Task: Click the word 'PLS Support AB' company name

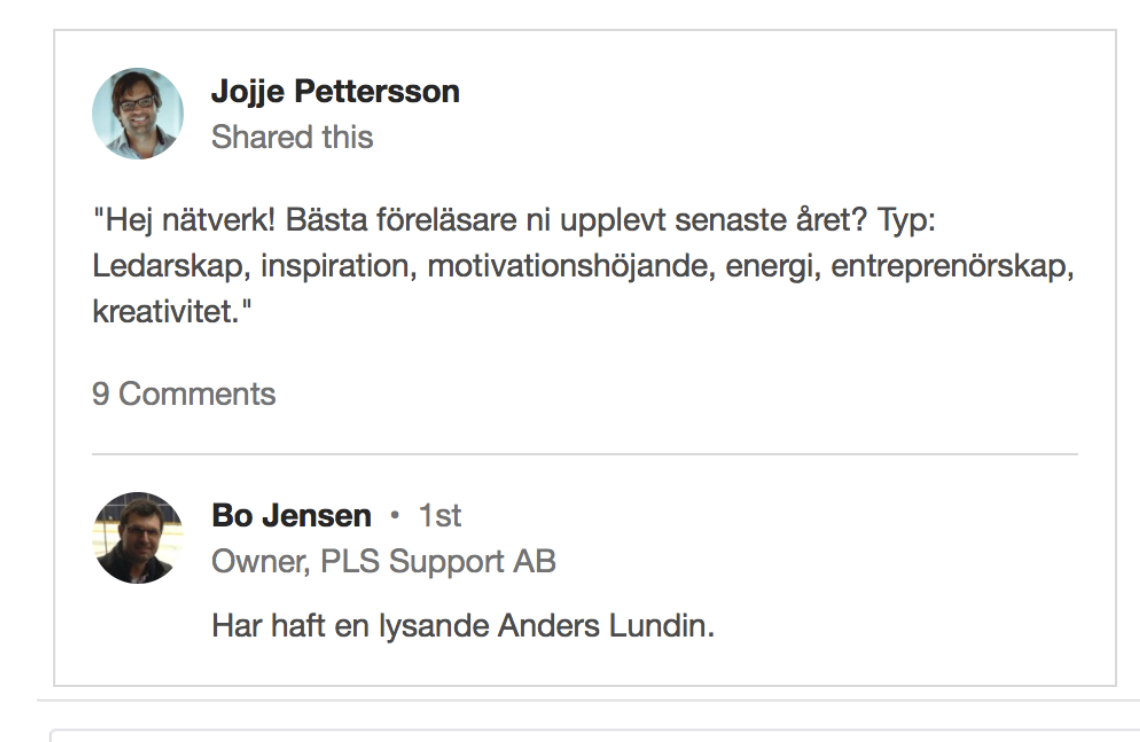Action: point(438,561)
